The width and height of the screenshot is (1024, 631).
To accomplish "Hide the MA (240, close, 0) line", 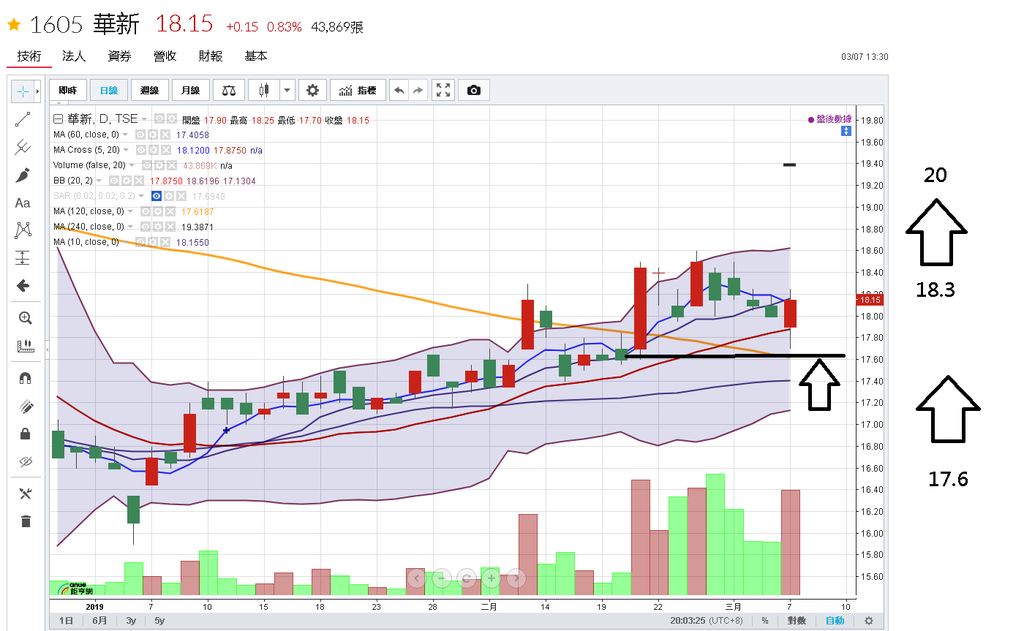I will (146, 227).
